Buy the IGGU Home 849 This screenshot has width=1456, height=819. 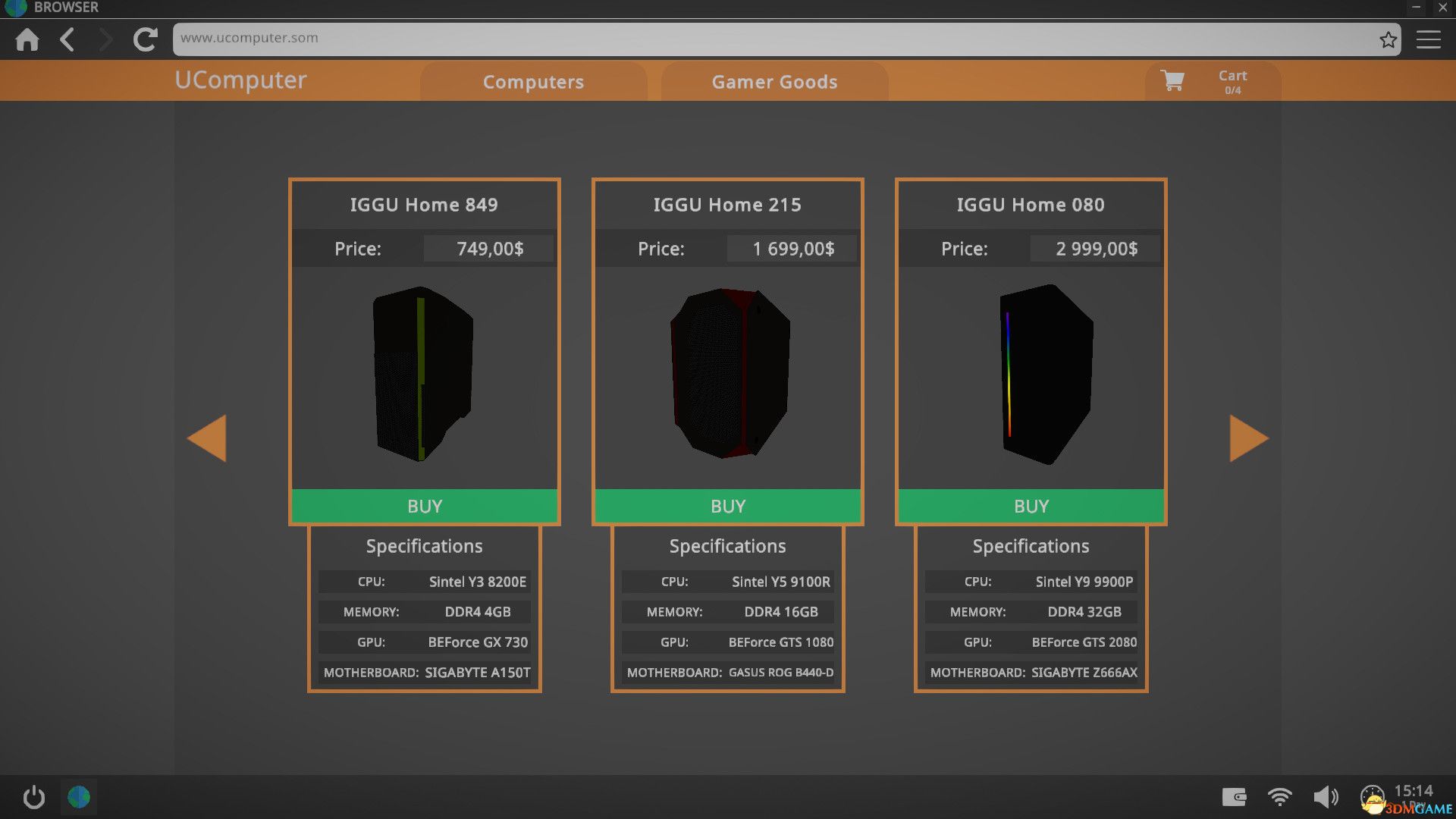click(x=425, y=506)
